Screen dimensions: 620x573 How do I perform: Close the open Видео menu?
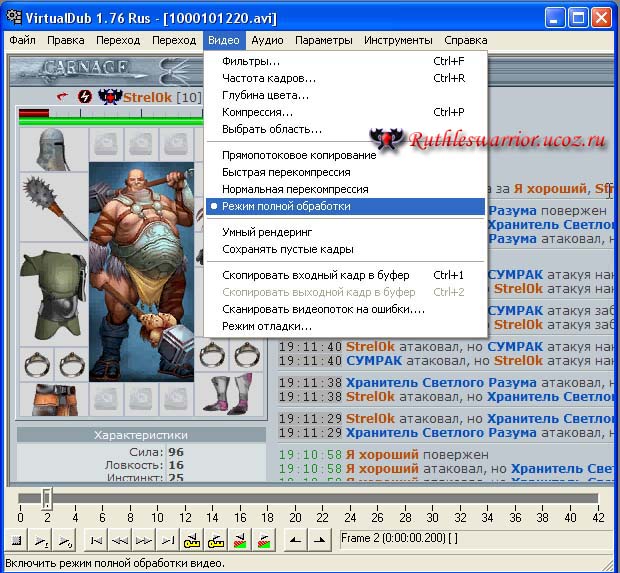(224, 40)
